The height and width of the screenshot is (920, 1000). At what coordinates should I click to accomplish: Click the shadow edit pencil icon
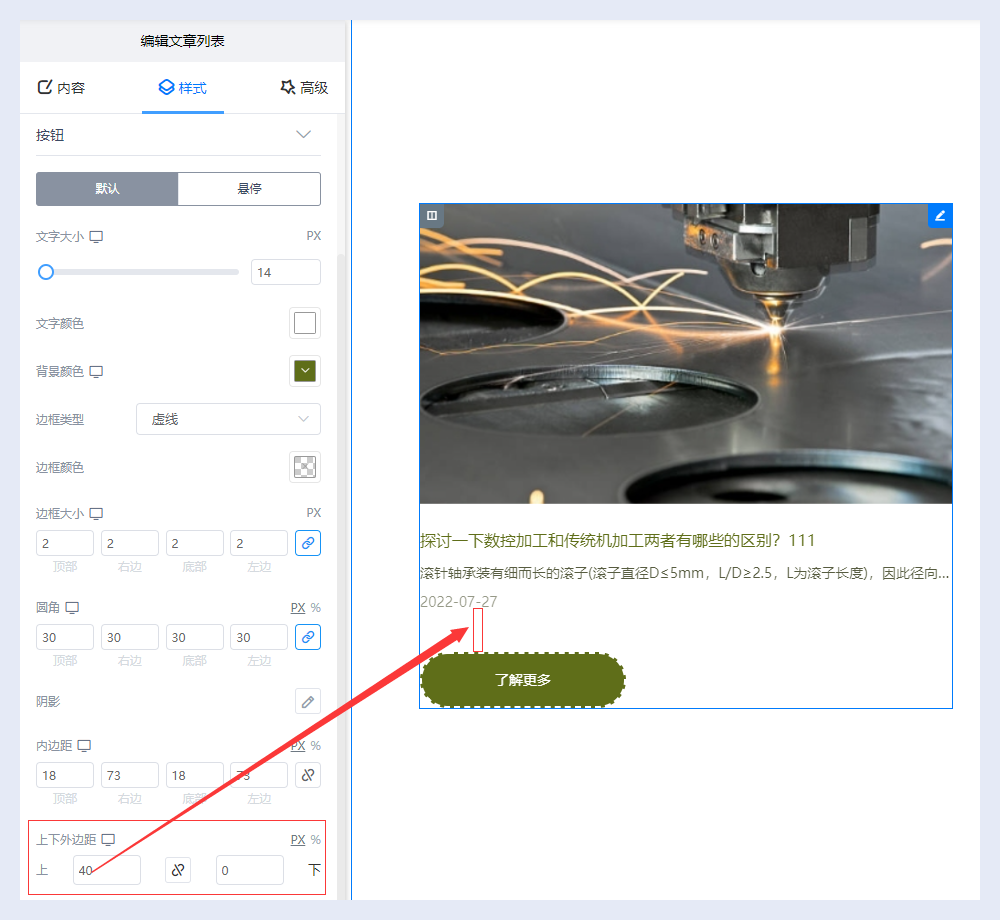(x=308, y=701)
